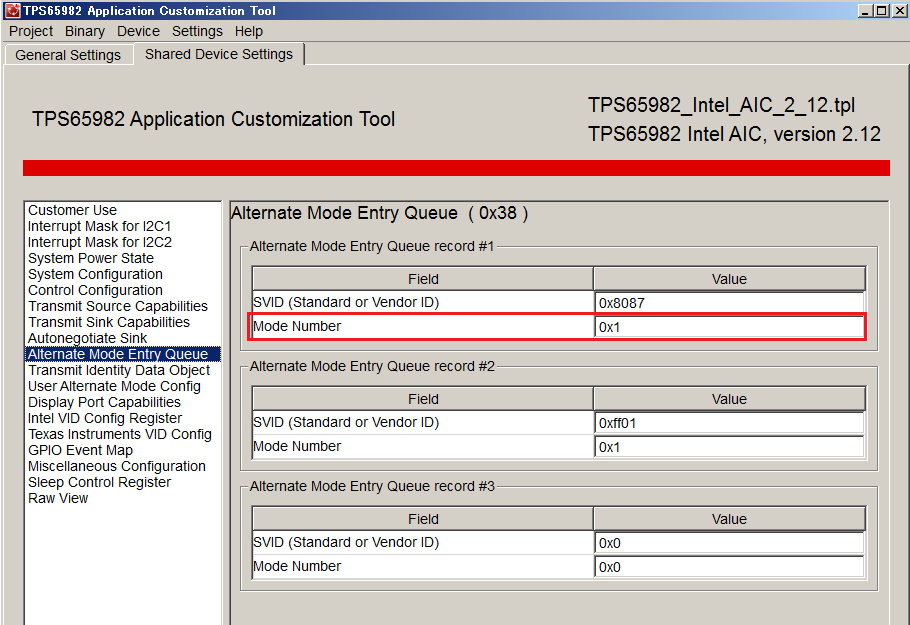The image size is (910, 625).
Task: Click the Value column header in record #3
Action: (x=730, y=519)
